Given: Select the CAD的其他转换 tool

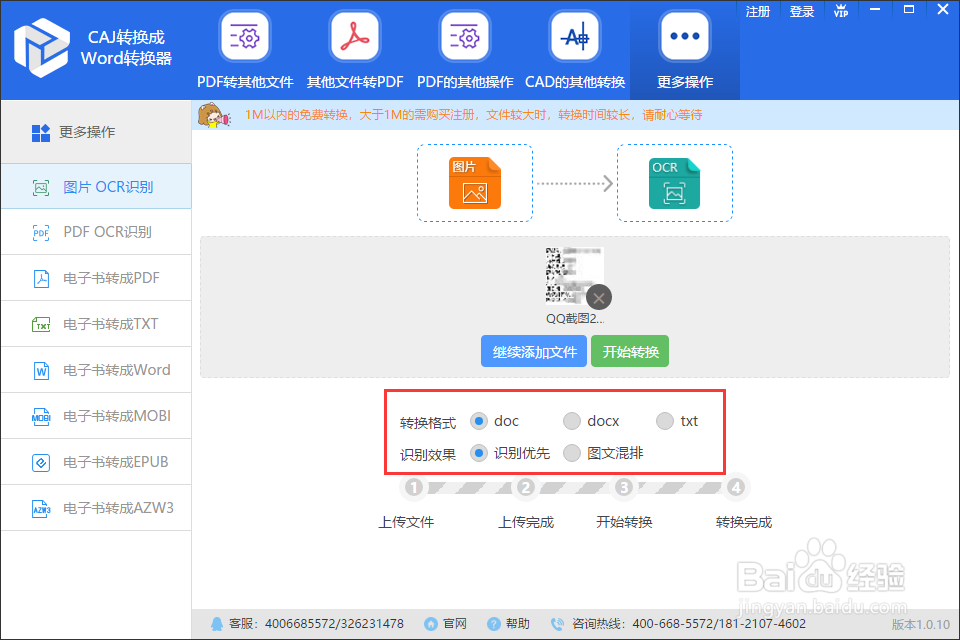Looking at the screenshot, I should click(x=574, y=48).
